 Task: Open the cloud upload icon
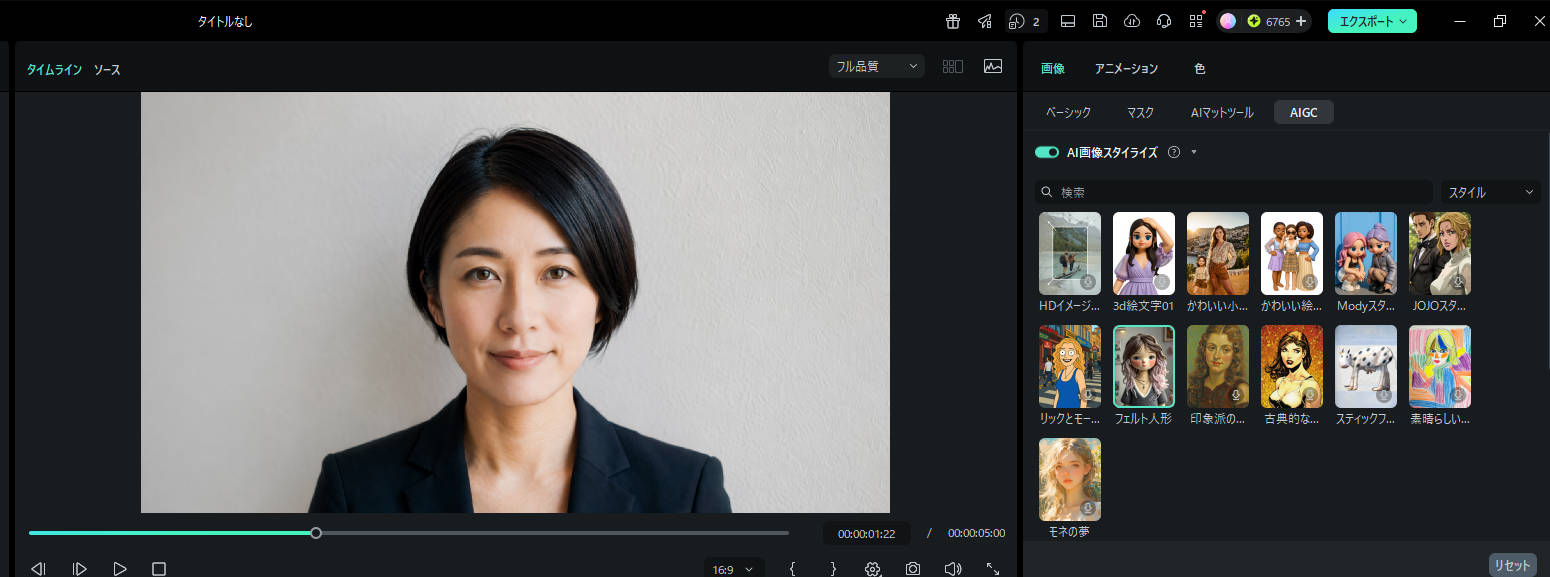pyautogui.click(x=1132, y=21)
